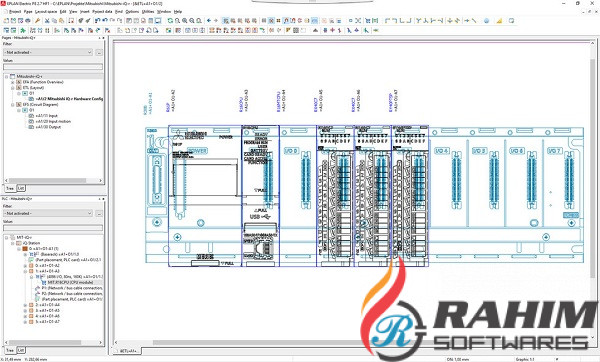Click the key icon in the top toolbar
600x362 pixels.
pos(38,21)
